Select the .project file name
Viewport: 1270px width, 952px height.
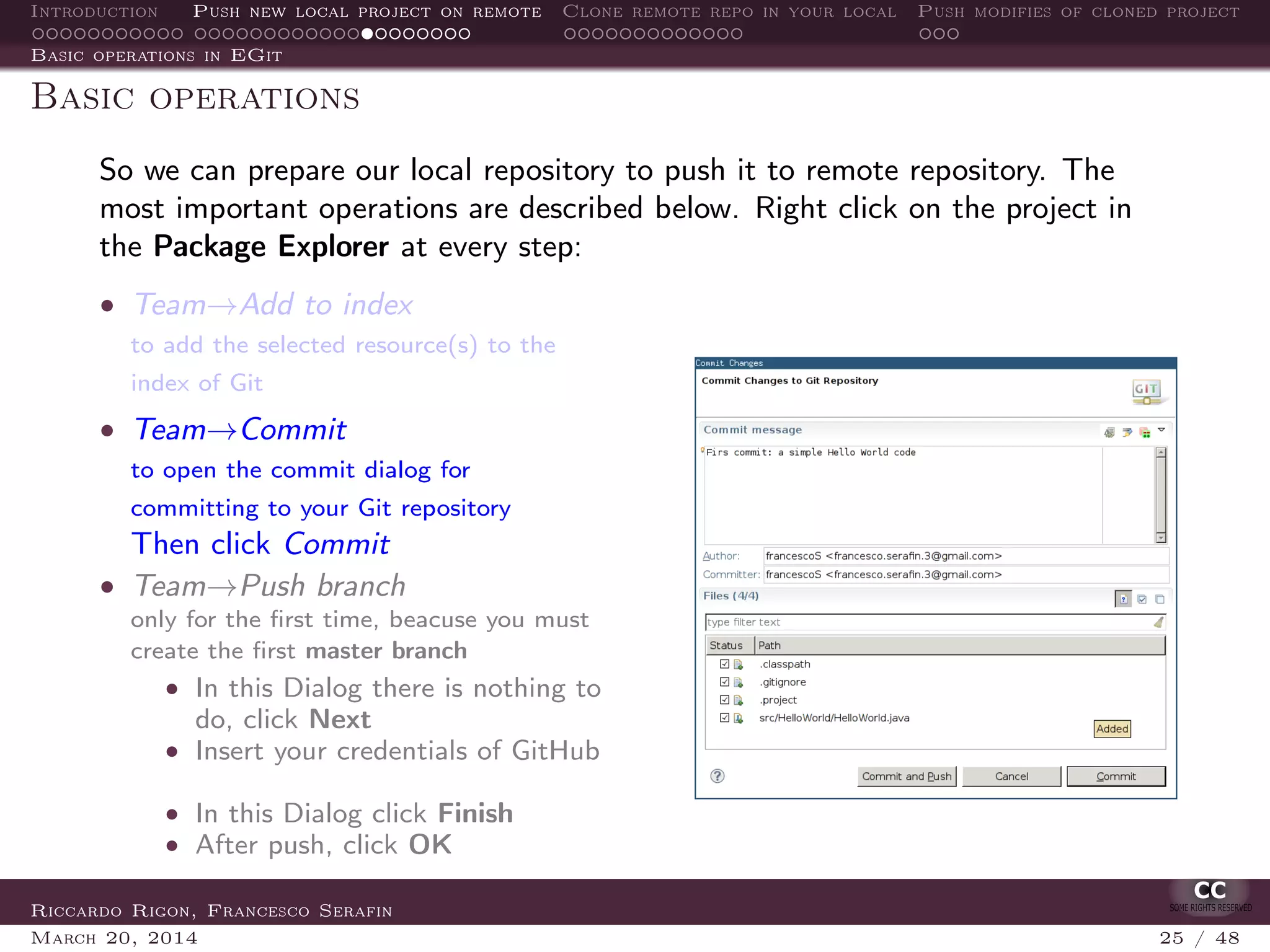778,700
